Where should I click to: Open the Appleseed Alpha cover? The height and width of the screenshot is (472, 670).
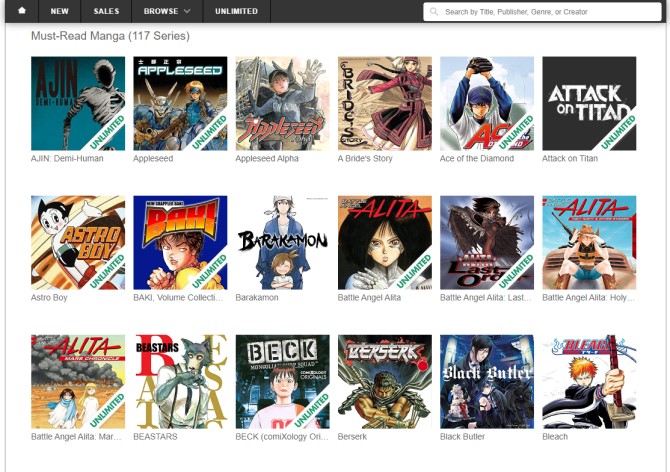coord(282,103)
